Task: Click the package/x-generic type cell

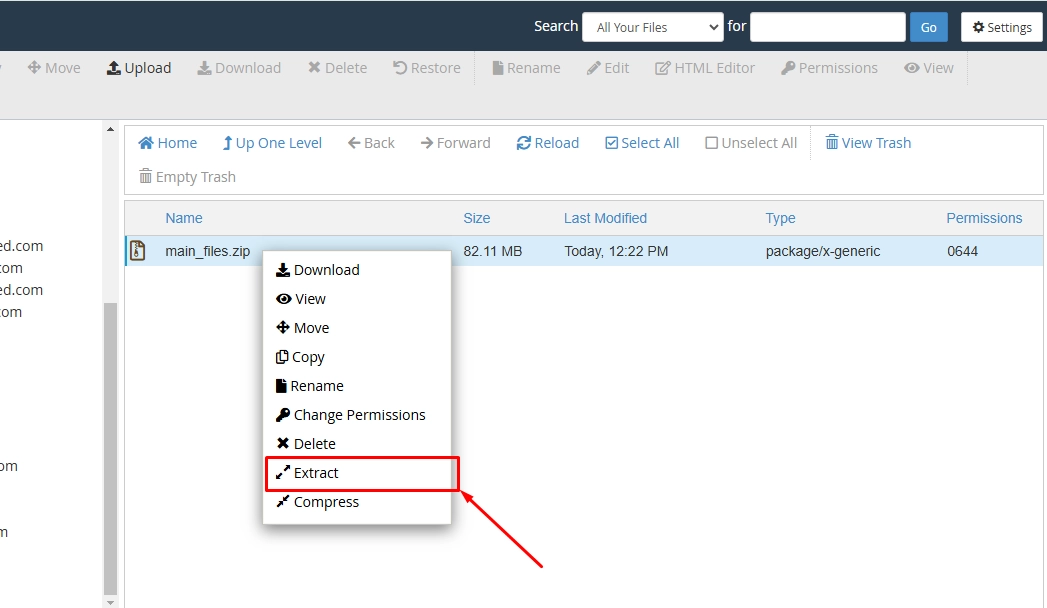Action: [x=823, y=252]
